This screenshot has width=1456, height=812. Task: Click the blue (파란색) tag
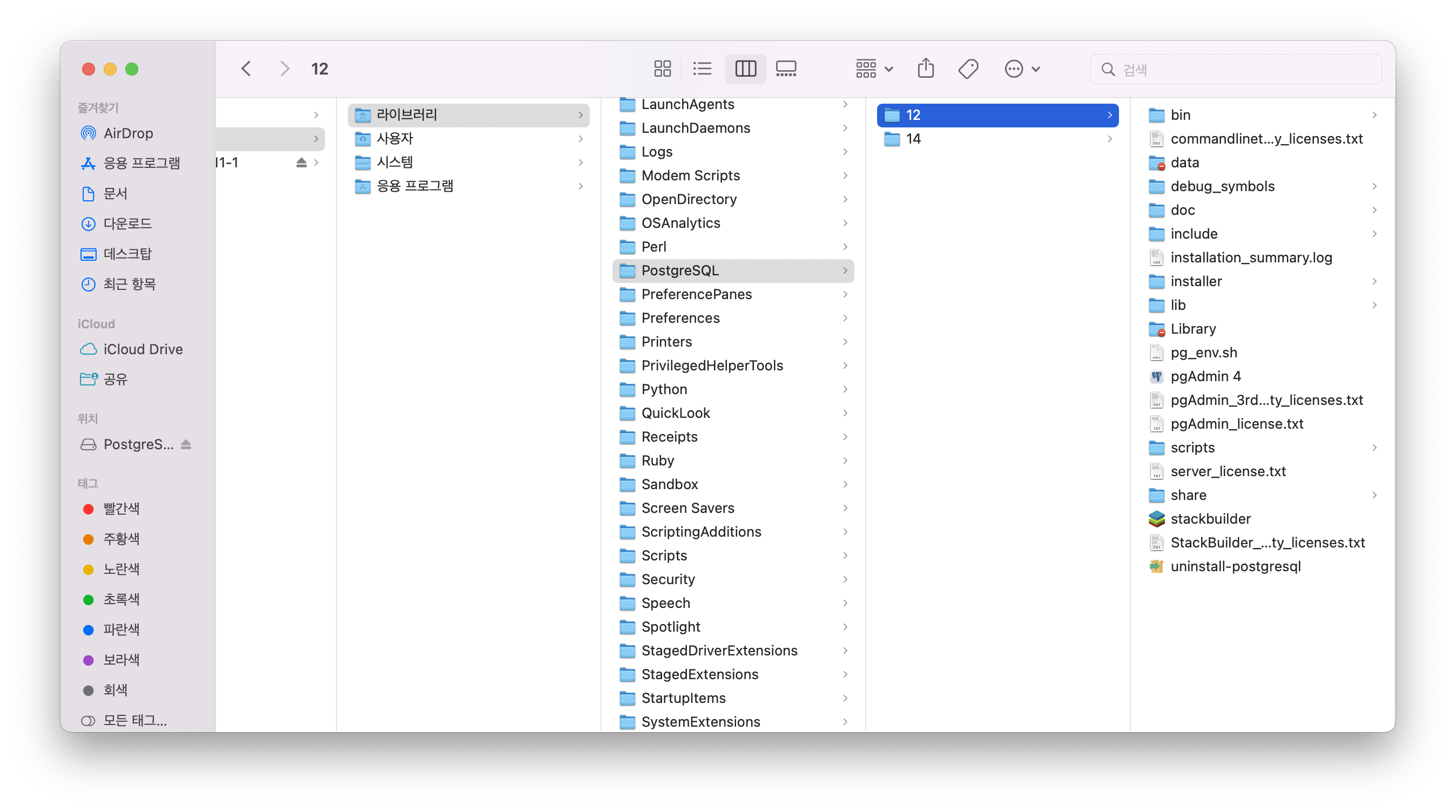pyautogui.click(x=121, y=630)
